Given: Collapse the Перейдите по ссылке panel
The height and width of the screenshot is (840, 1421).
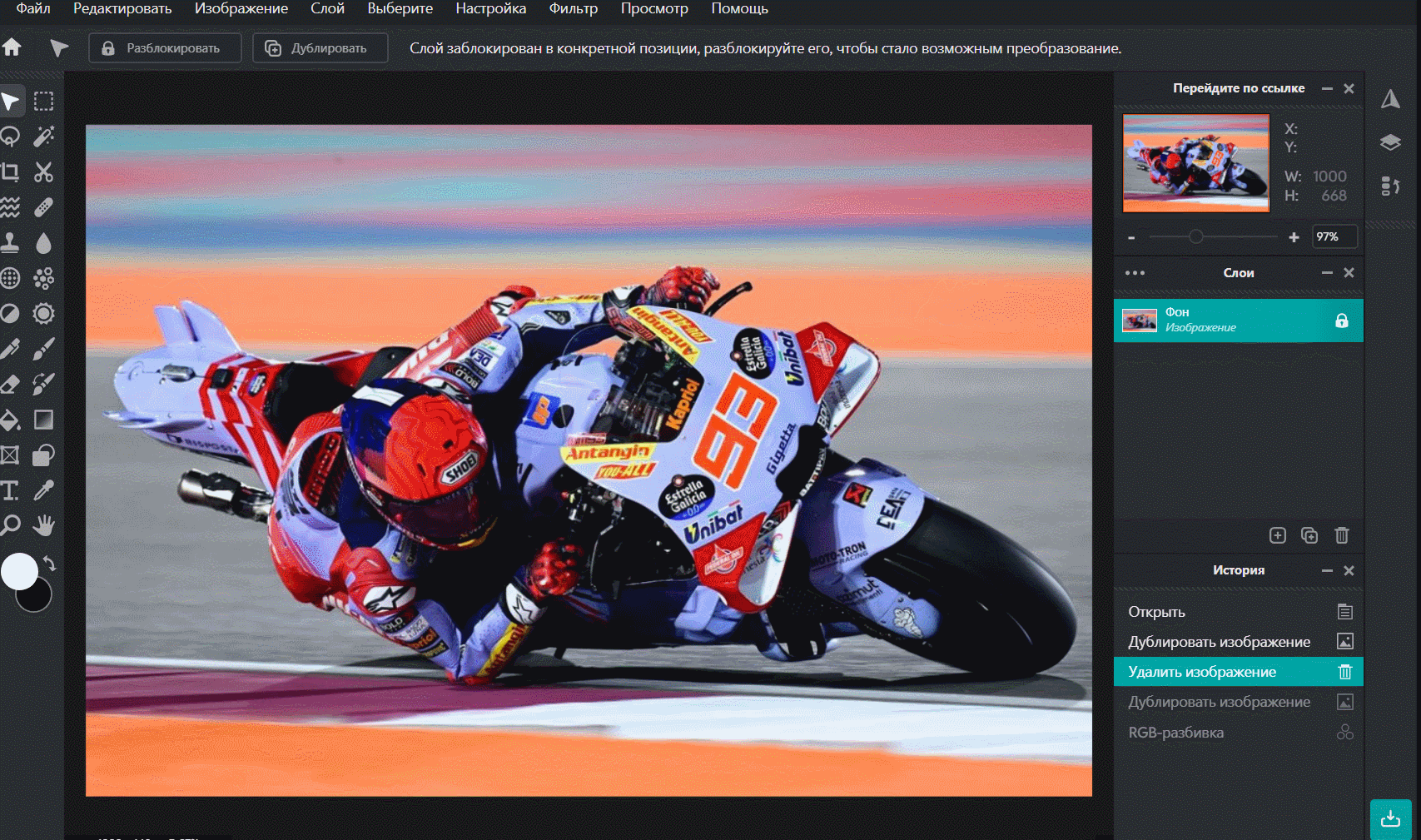Looking at the screenshot, I should click(1327, 88).
